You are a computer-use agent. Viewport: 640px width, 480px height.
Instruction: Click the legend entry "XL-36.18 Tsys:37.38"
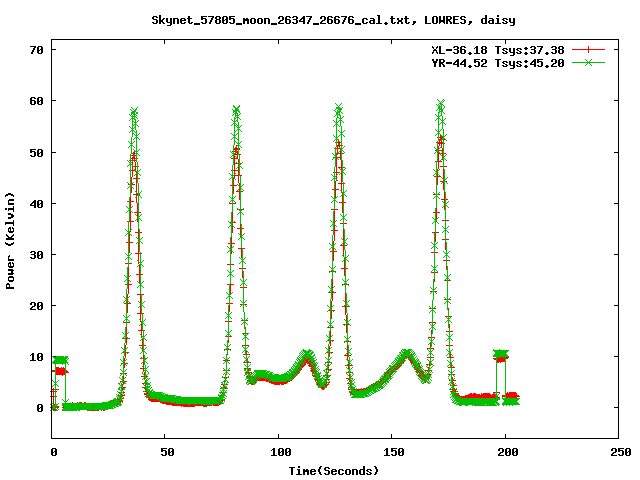(x=498, y=50)
